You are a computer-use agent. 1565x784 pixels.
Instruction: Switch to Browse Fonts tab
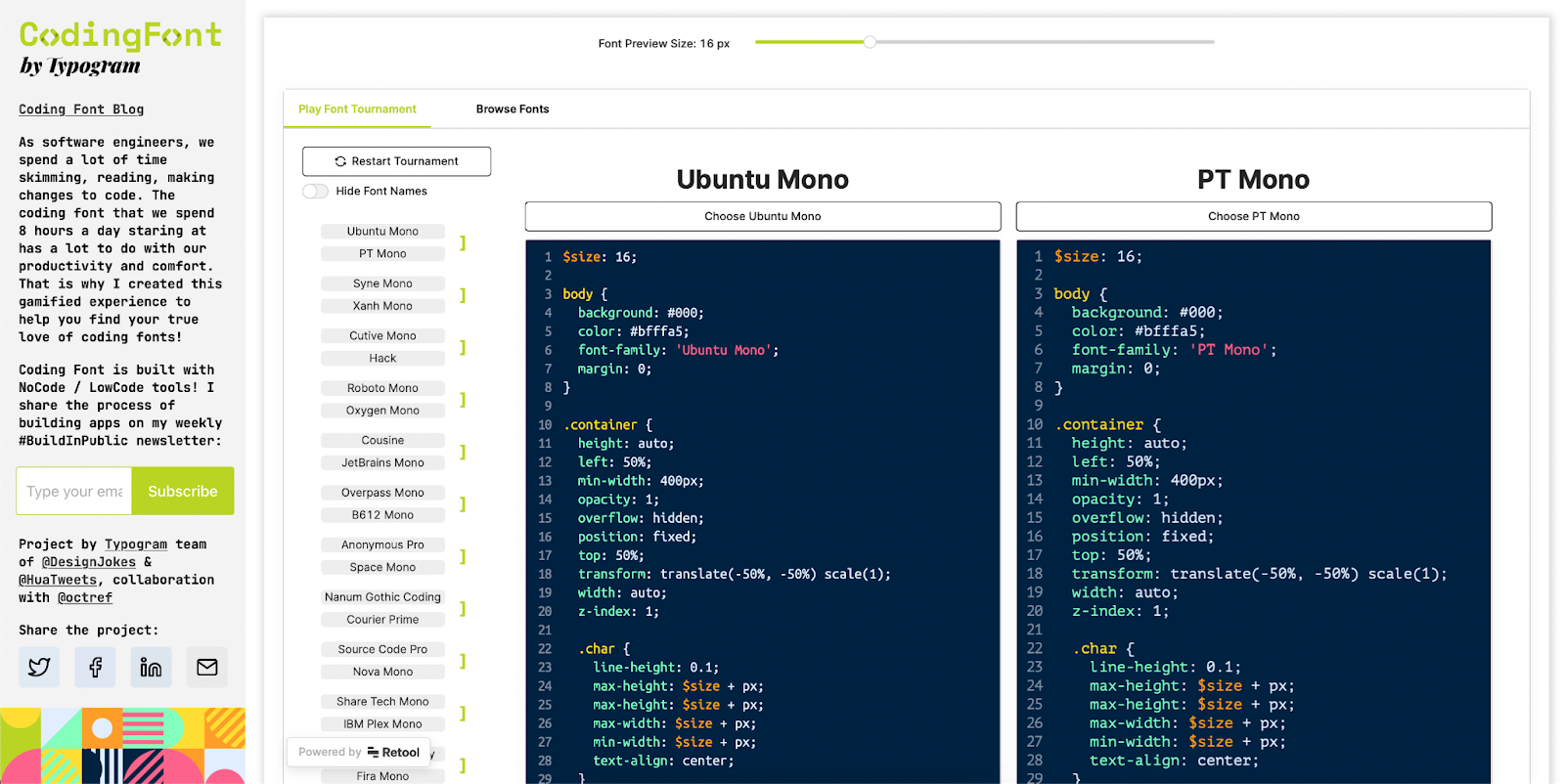coord(513,109)
